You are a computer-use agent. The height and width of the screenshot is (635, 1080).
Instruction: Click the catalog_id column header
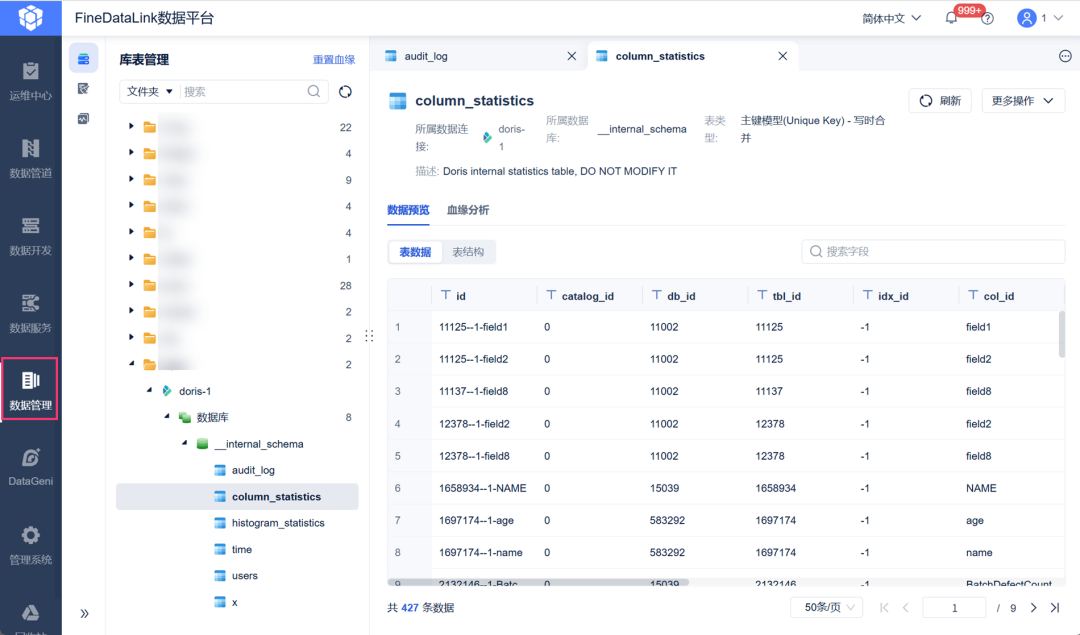588,296
